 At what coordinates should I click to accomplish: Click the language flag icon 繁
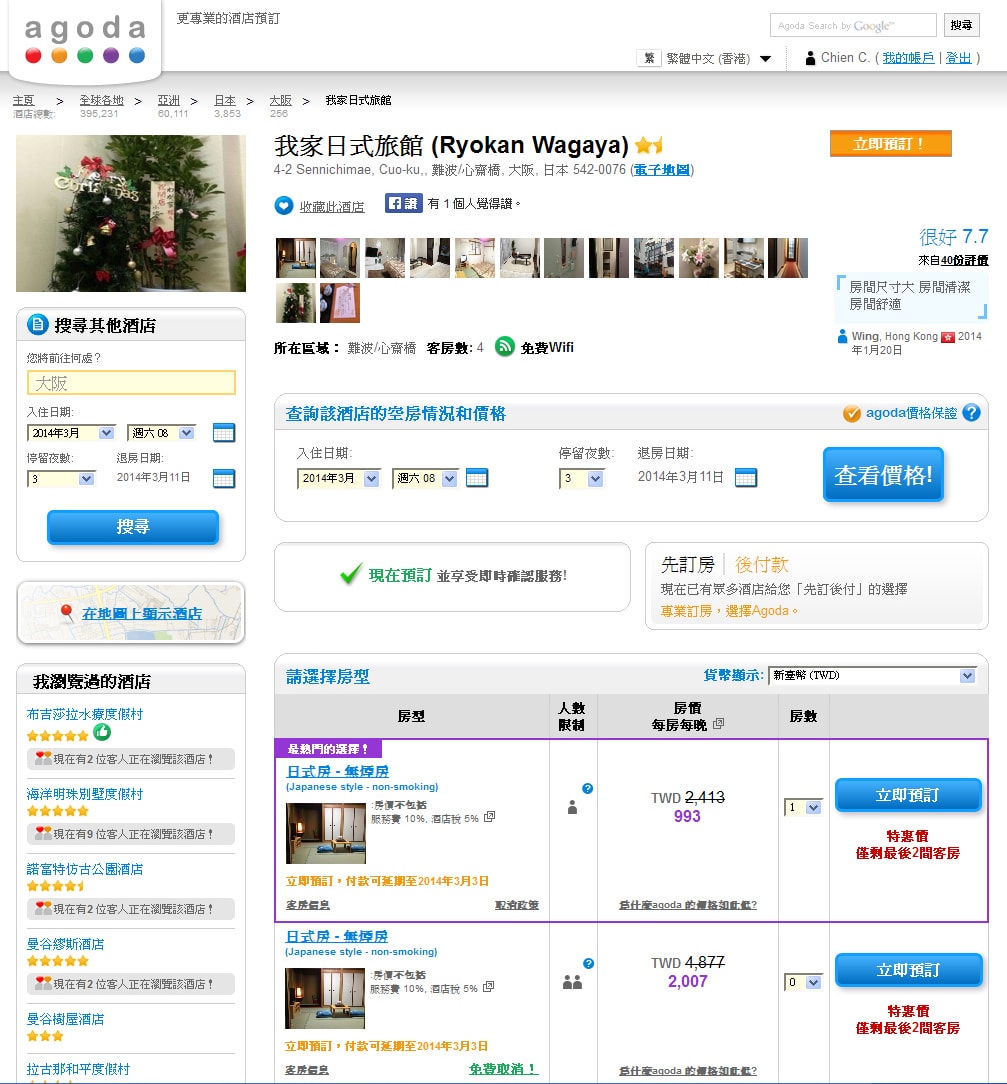[x=649, y=58]
